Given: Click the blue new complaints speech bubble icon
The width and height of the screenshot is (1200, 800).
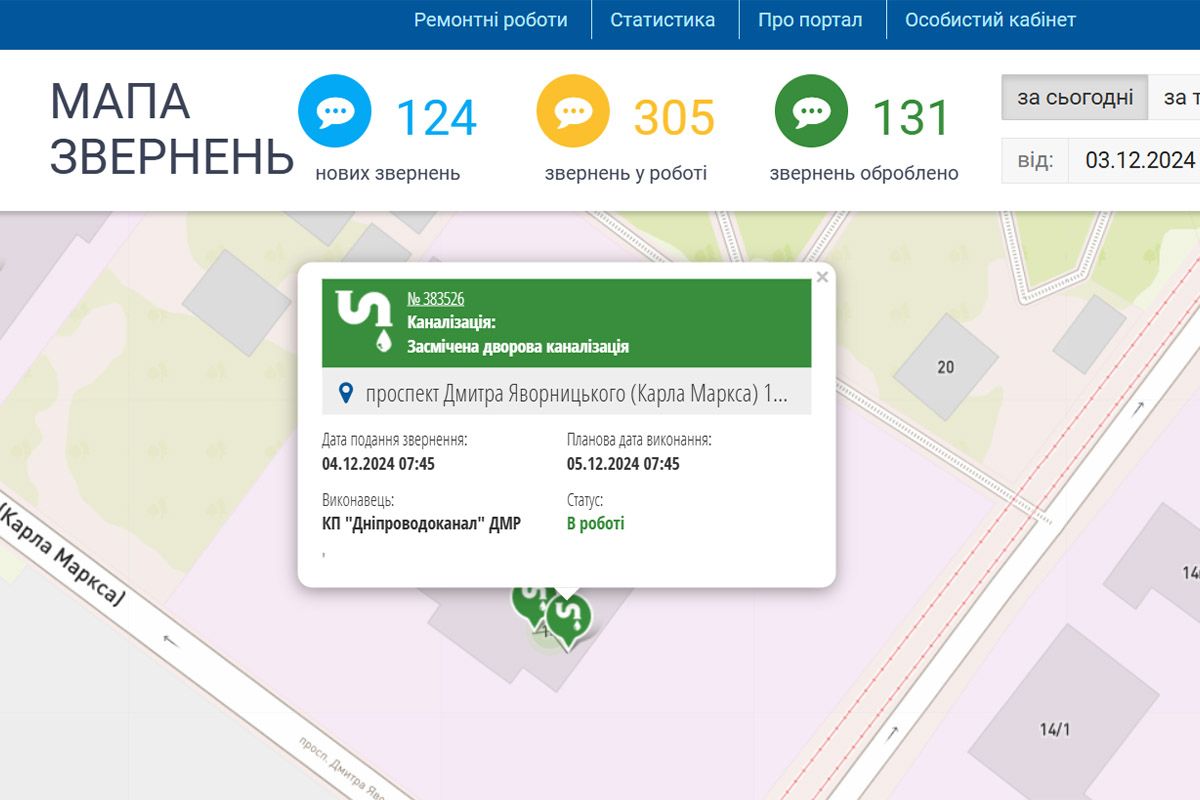Looking at the screenshot, I should pos(334,110).
